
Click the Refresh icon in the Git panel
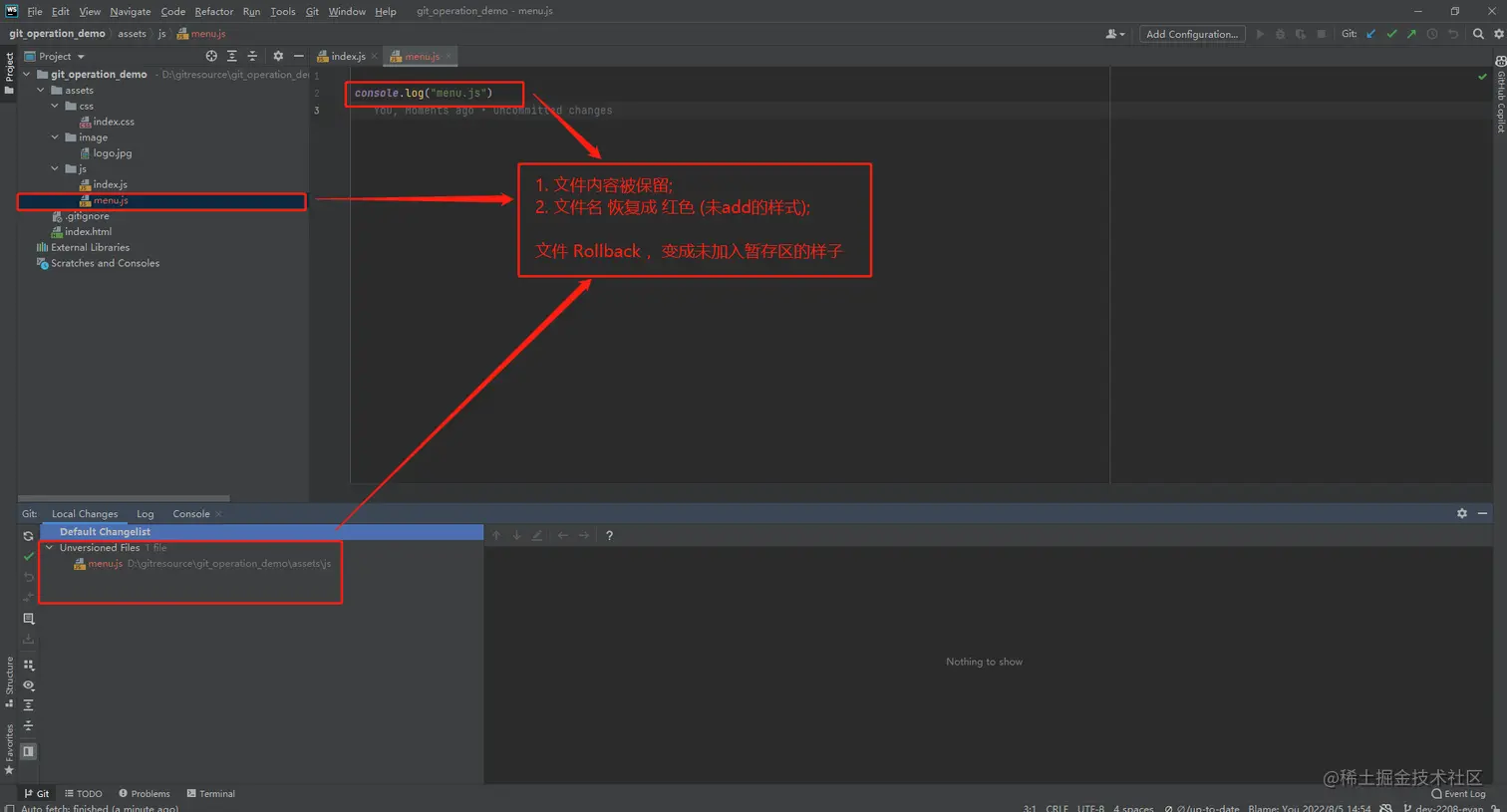pyautogui.click(x=29, y=536)
